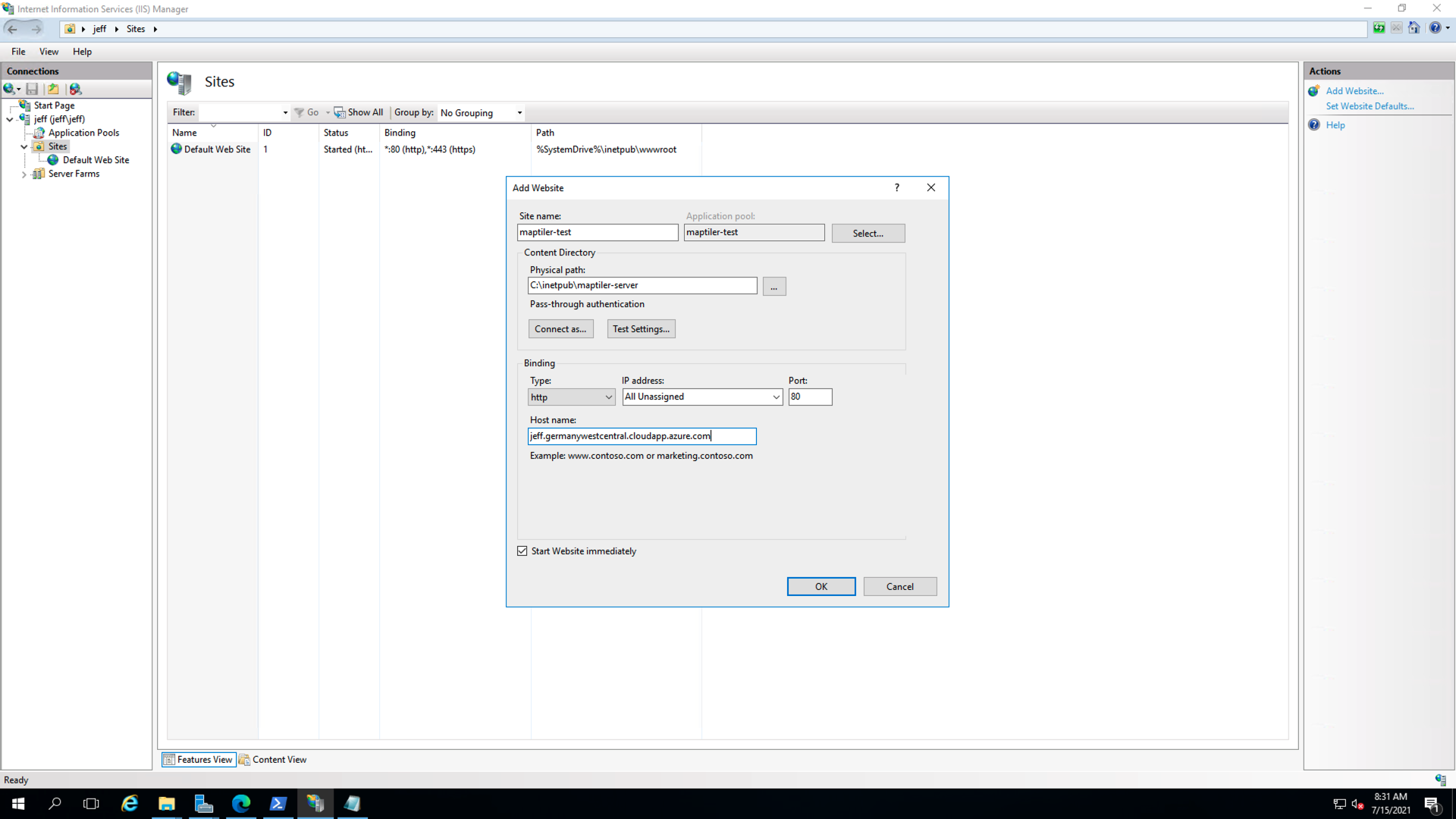
Task: Switch to the Content View tab
Action: pyautogui.click(x=273, y=760)
